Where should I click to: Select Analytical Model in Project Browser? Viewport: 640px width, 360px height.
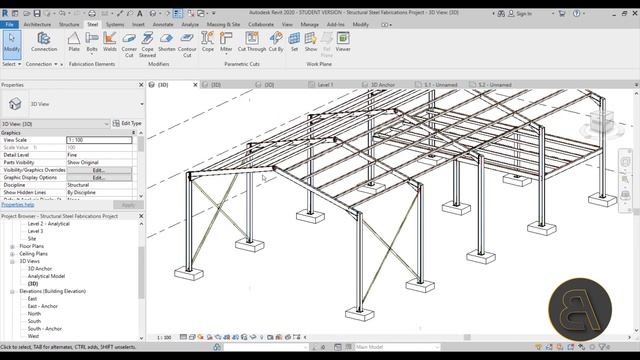(x=46, y=276)
